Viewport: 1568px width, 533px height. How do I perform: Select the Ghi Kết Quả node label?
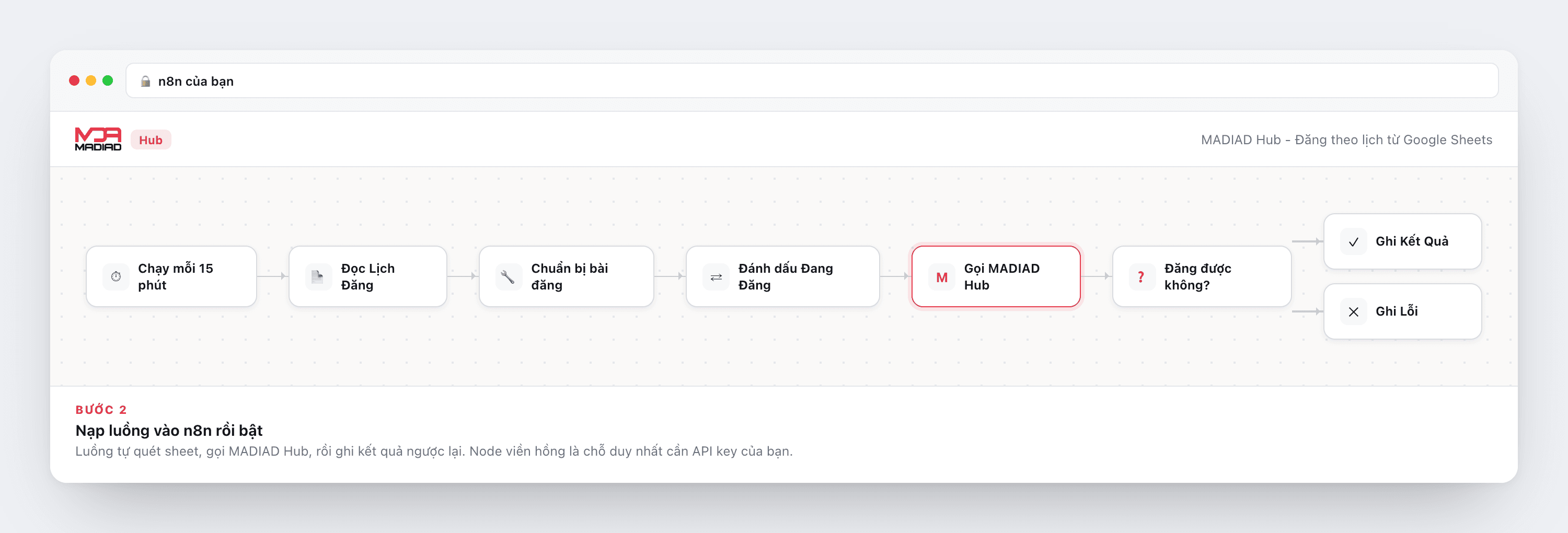click(1412, 241)
